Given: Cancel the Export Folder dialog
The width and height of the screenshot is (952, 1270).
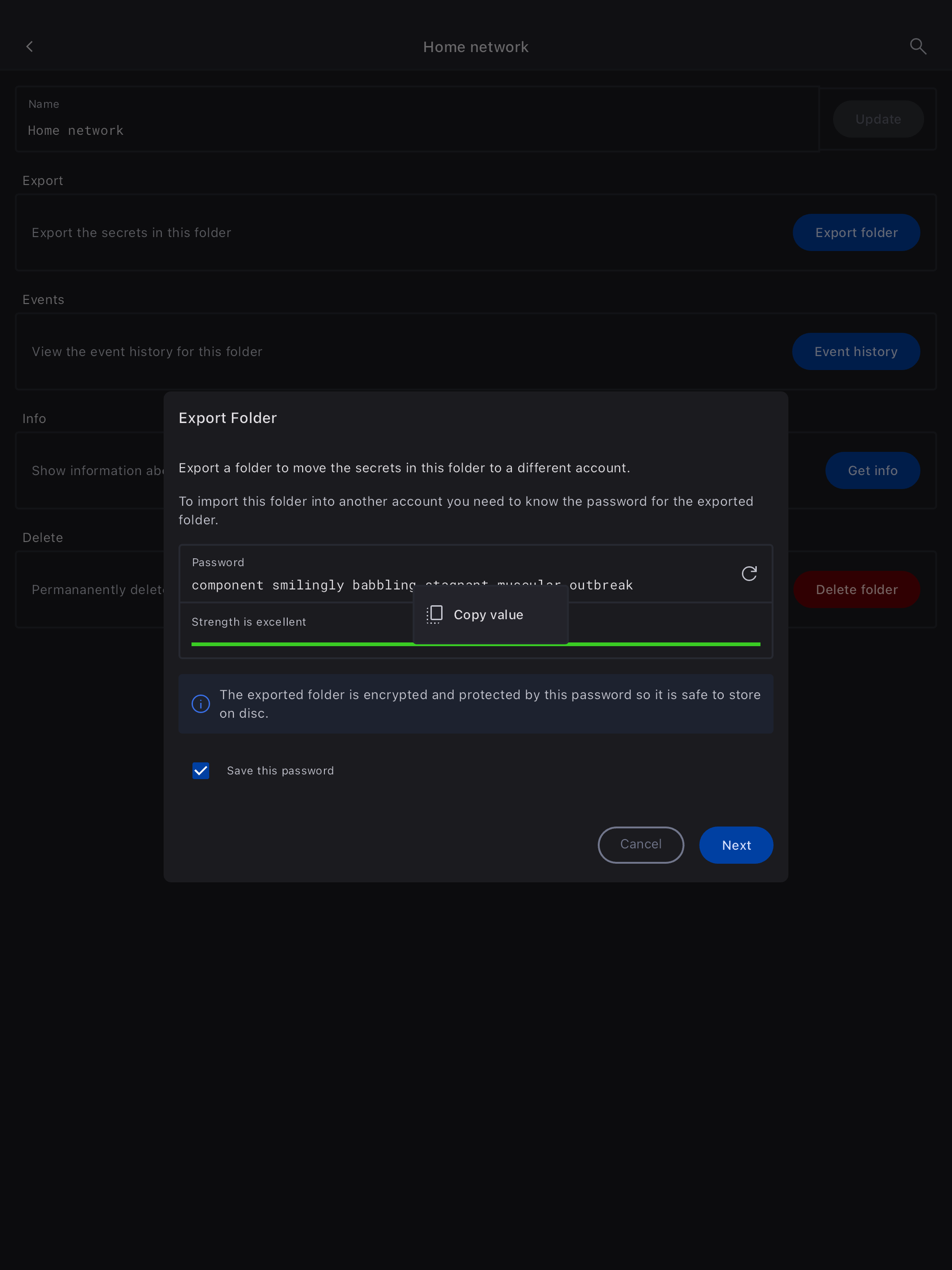Looking at the screenshot, I should coord(640,845).
